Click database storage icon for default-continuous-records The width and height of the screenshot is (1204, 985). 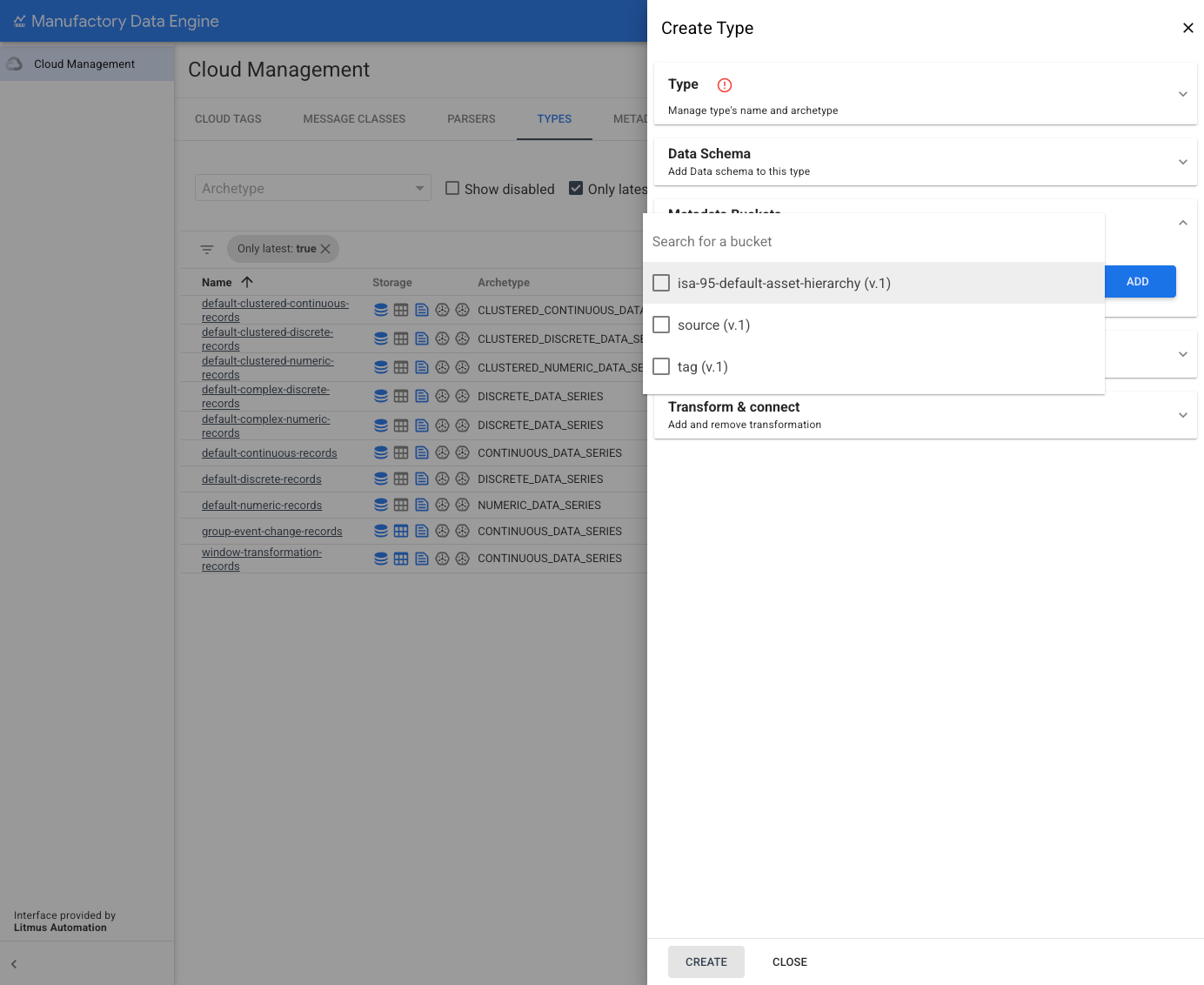tap(381, 453)
